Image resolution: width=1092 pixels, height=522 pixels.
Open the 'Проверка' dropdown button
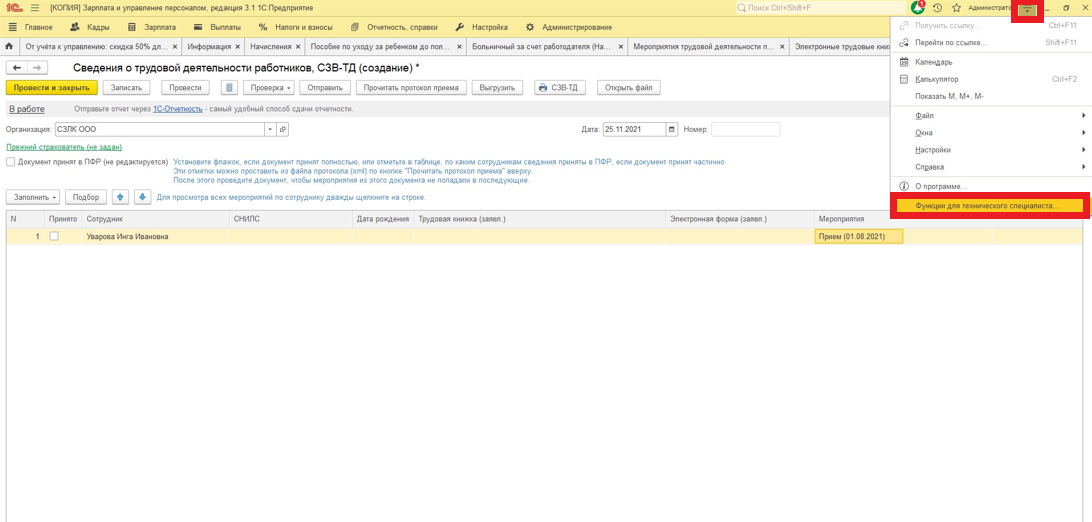[269, 88]
